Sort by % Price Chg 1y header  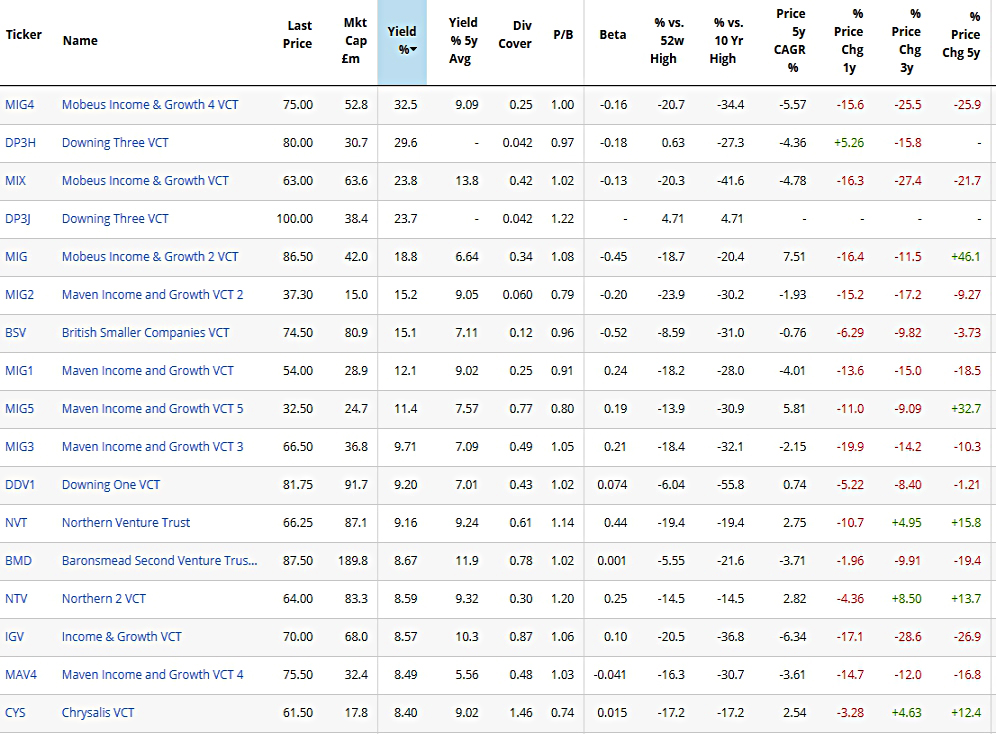[849, 41]
